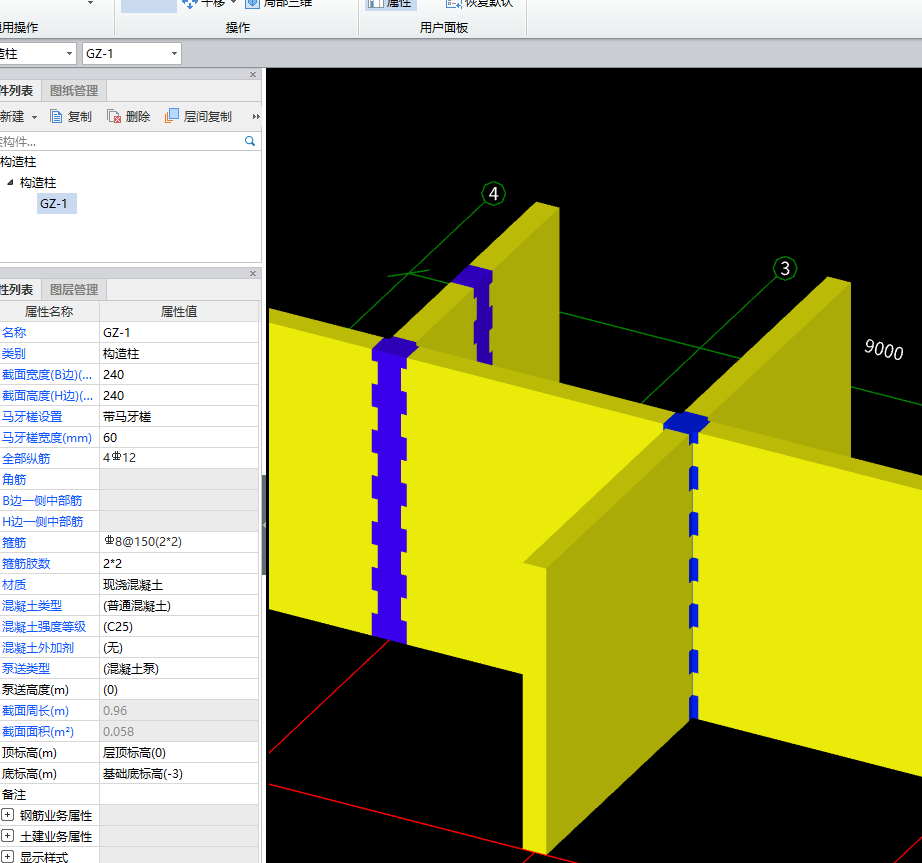Switch to the 图纸管理 tab

tap(74, 91)
